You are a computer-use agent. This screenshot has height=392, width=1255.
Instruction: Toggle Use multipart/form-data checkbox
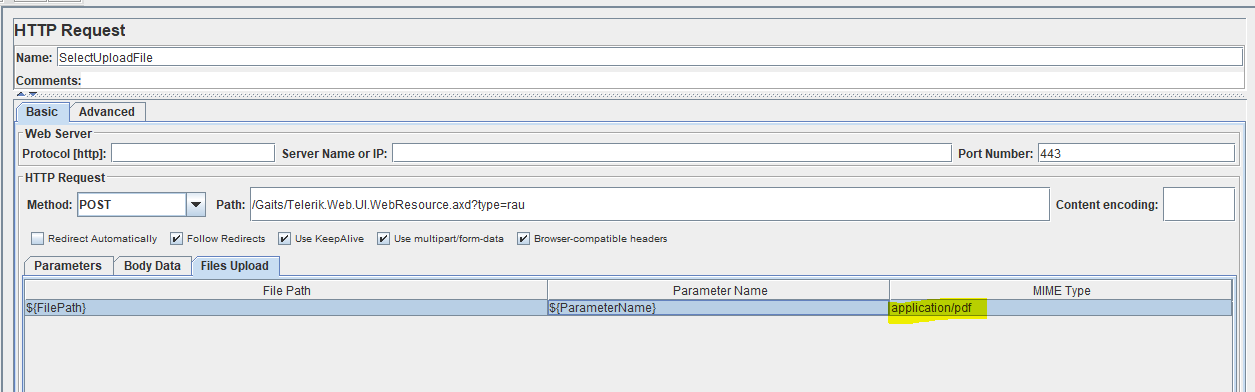click(384, 239)
